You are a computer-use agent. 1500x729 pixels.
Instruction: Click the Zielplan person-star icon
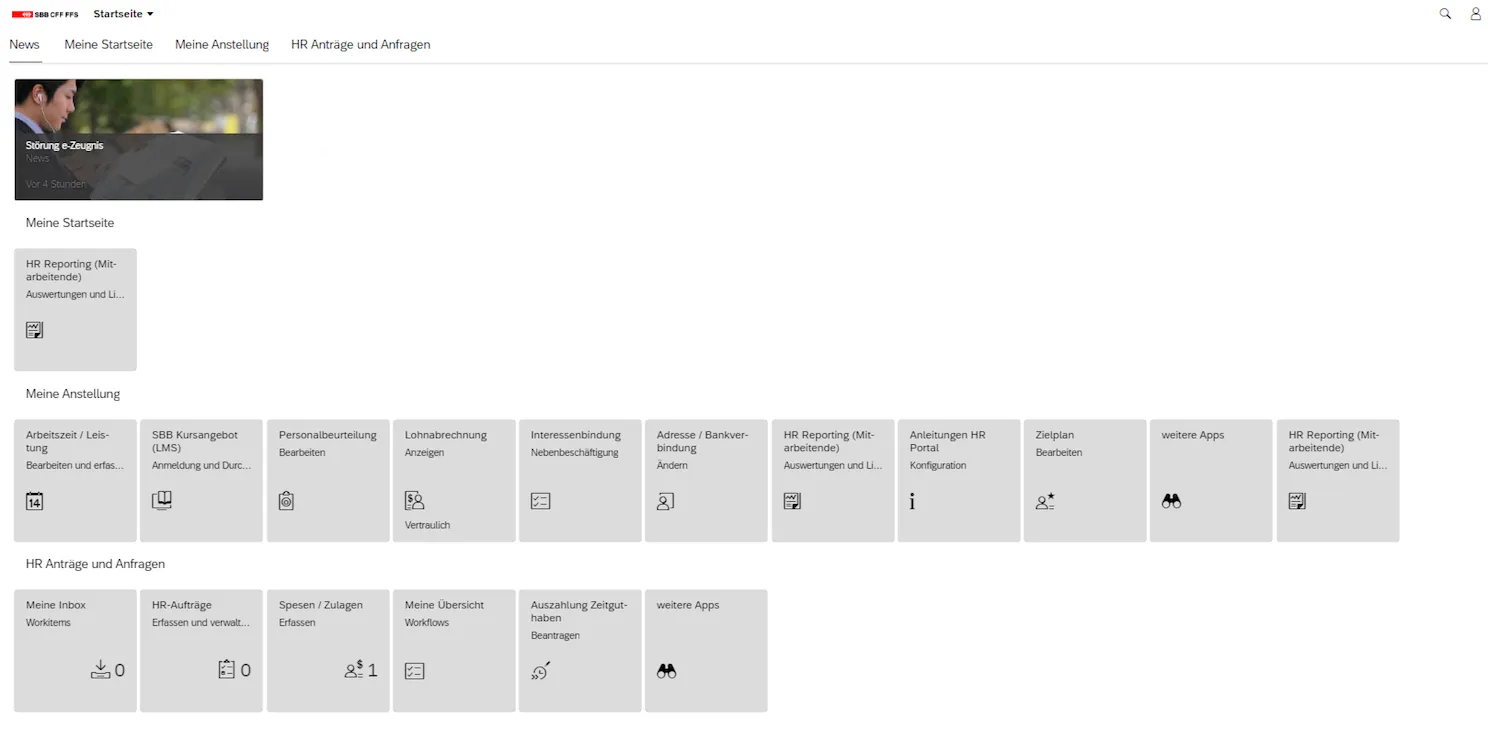pyautogui.click(x=1045, y=501)
